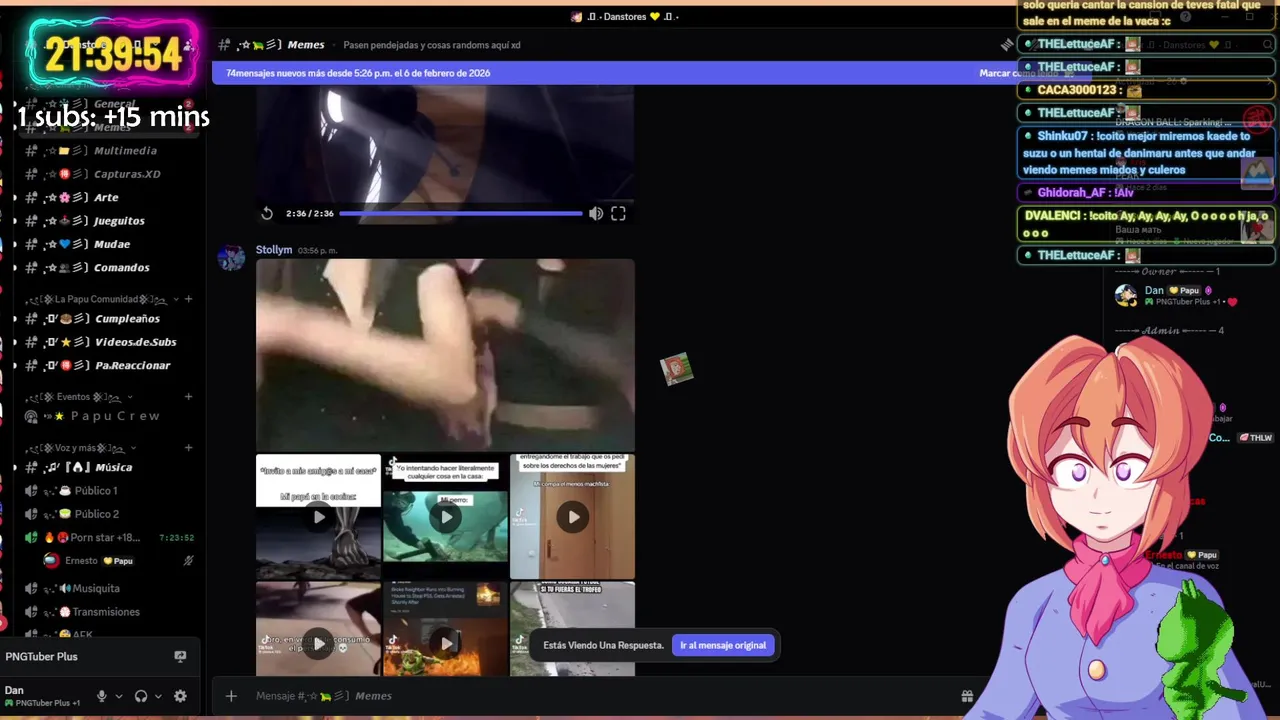The height and width of the screenshot is (720, 1280).
Task: Collapse the Voz y más category
Action: (81, 448)
